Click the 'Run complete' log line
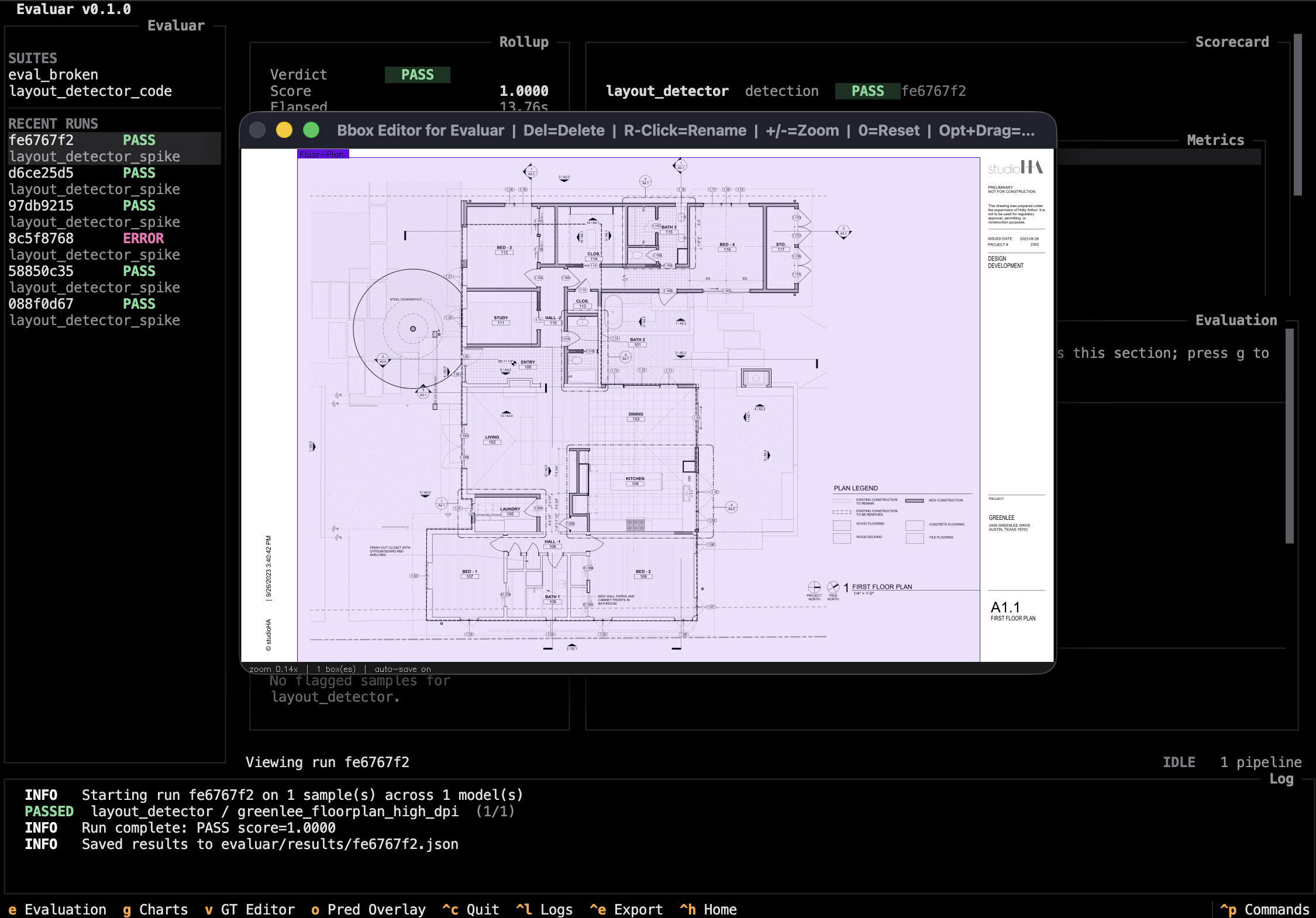The width and height of the screenshot is (1316, 918). [180, 828]
